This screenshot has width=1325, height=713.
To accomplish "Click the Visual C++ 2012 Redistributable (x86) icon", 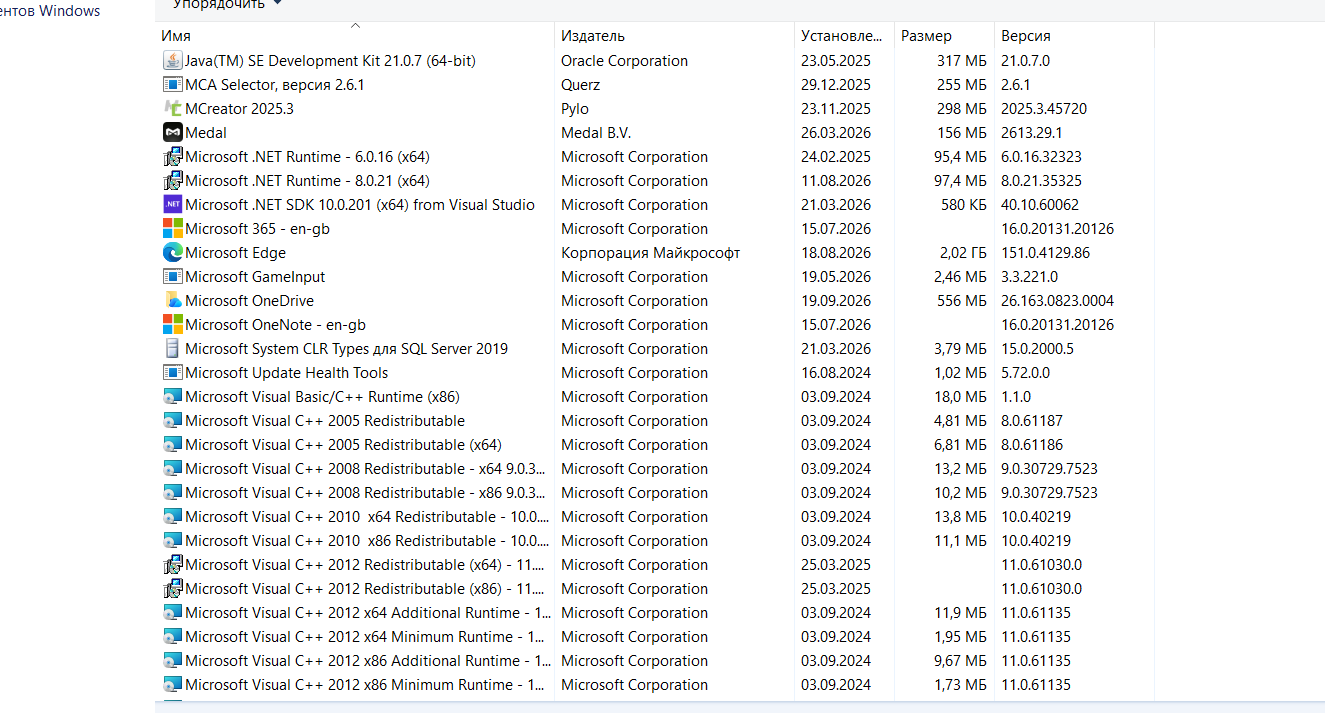I will coord(172,589).
